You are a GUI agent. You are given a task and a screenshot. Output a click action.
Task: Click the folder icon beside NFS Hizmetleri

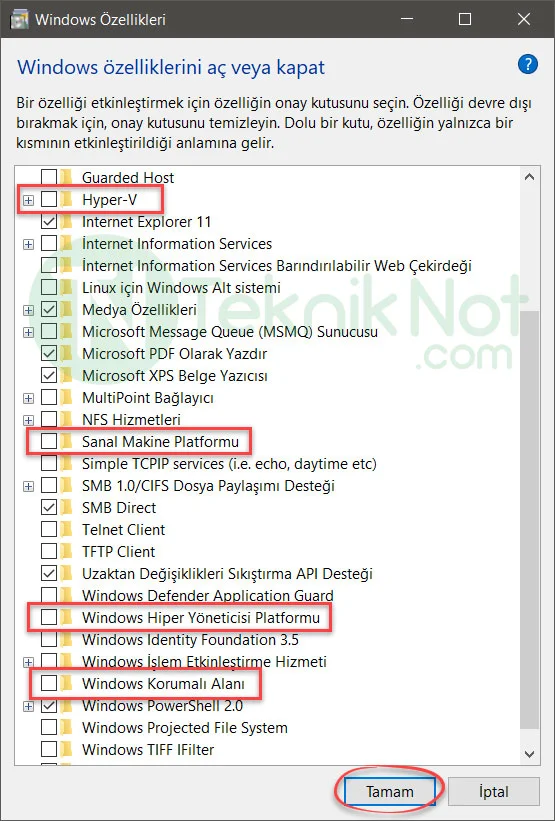coord(66,419)
